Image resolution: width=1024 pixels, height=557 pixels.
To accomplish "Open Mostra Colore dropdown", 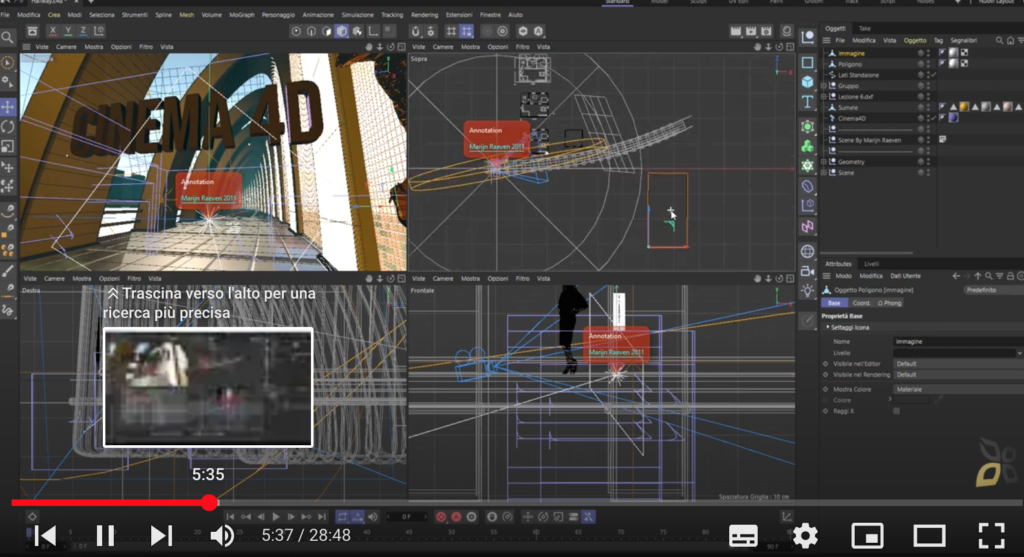I will point(958,389).
